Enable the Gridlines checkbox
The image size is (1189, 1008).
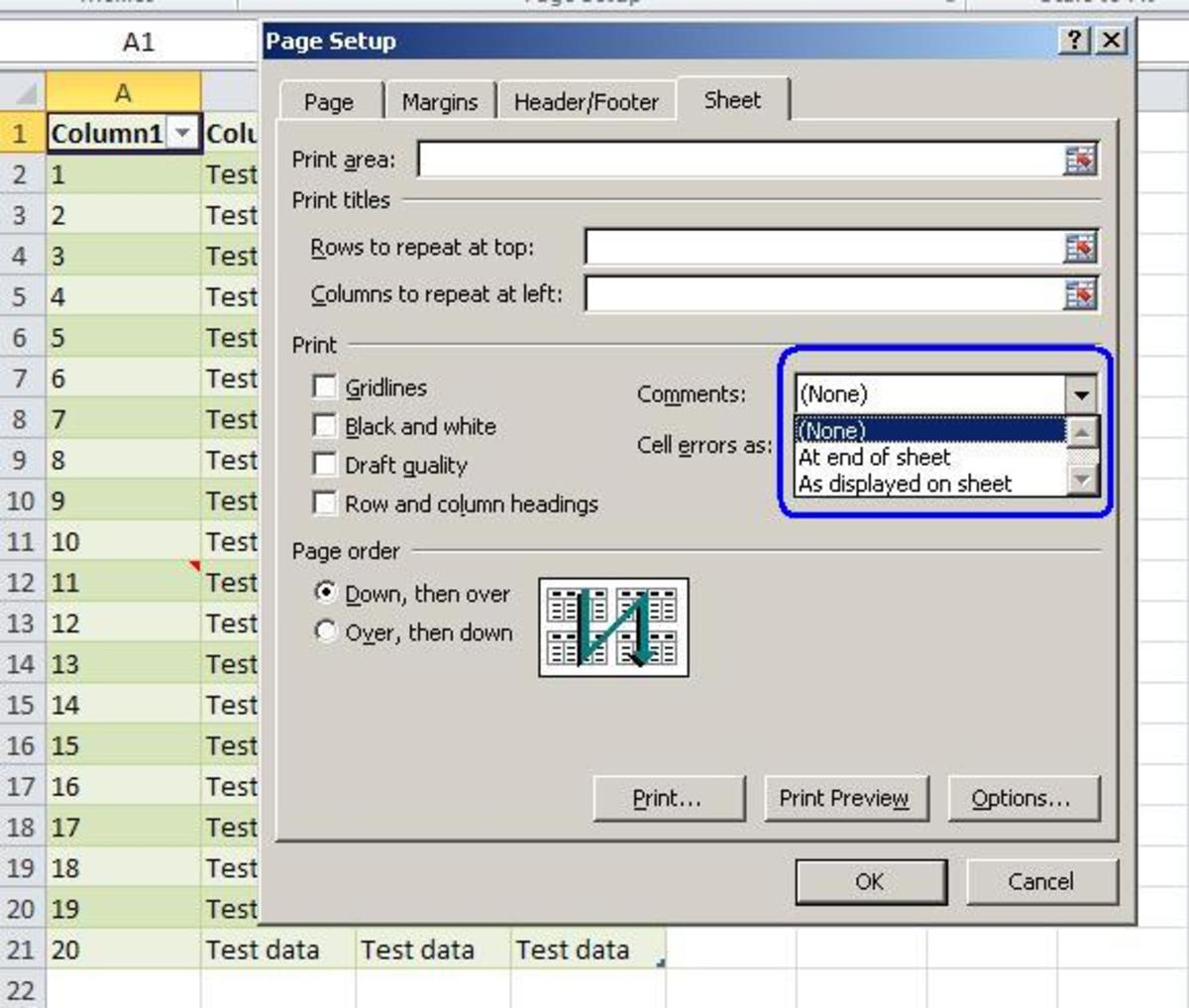(325, 388)
